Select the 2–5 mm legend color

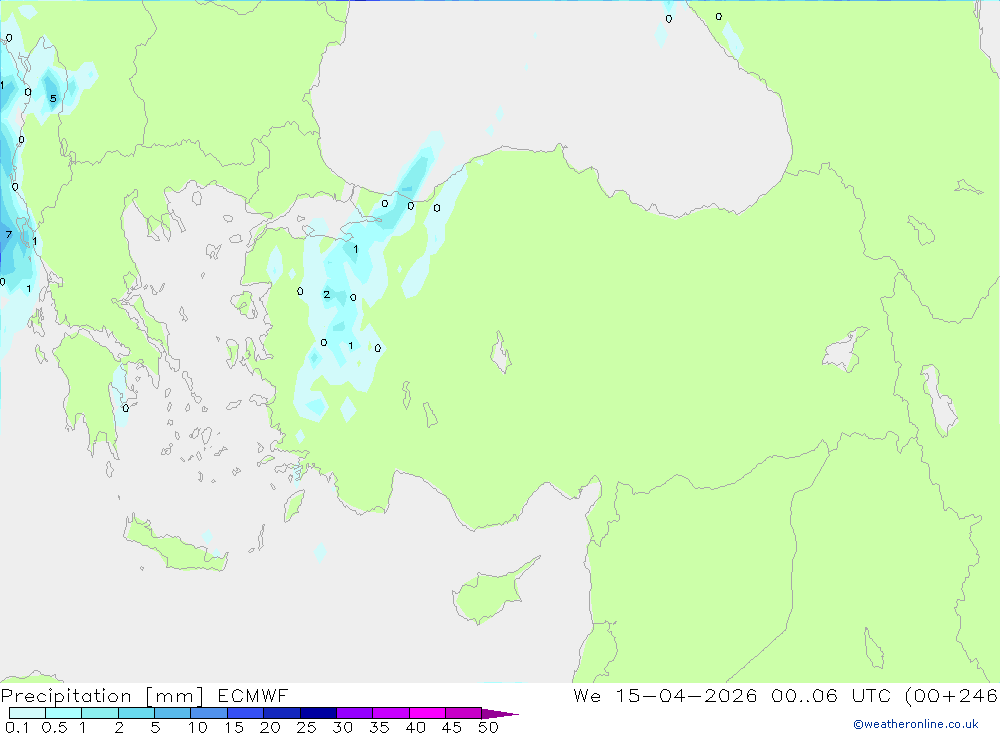point(136,713)
